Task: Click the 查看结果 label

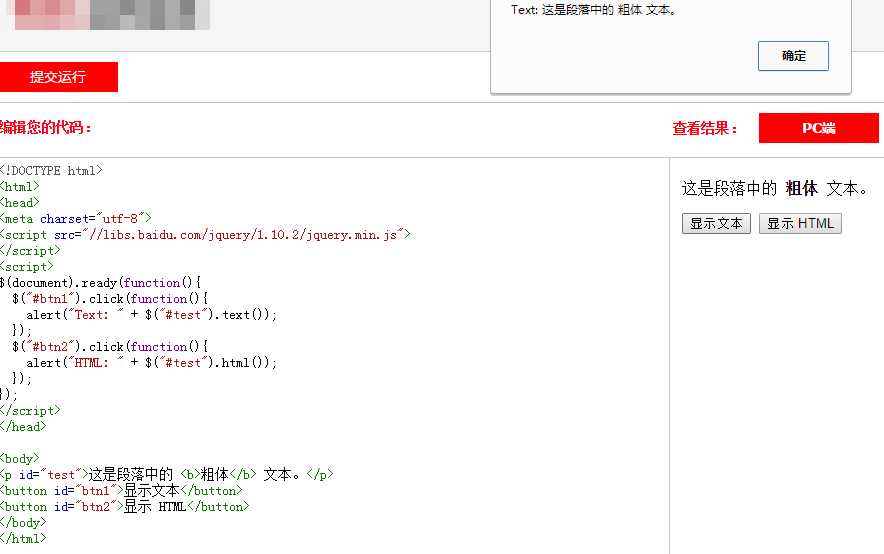Action: point(705,128)
